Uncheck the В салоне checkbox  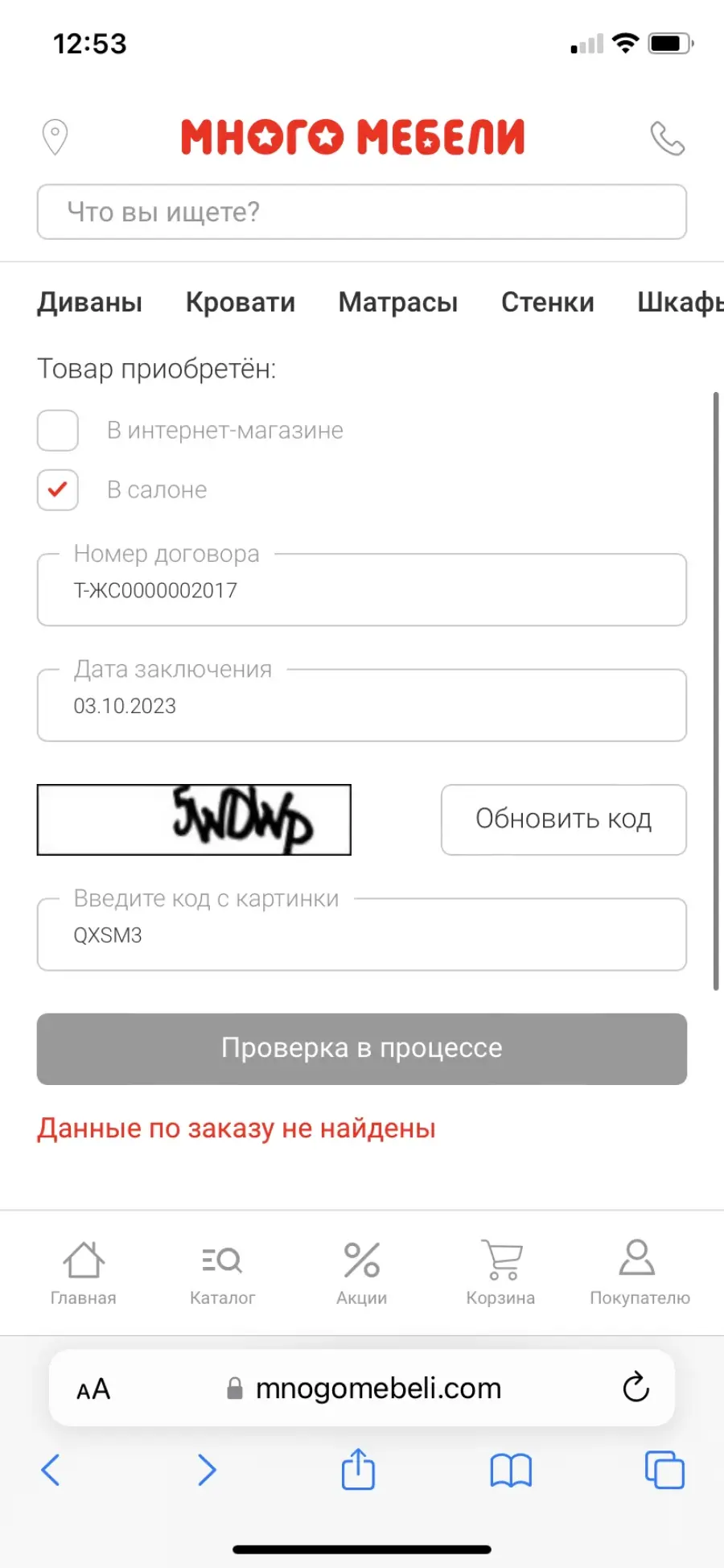tap(58, 490)
